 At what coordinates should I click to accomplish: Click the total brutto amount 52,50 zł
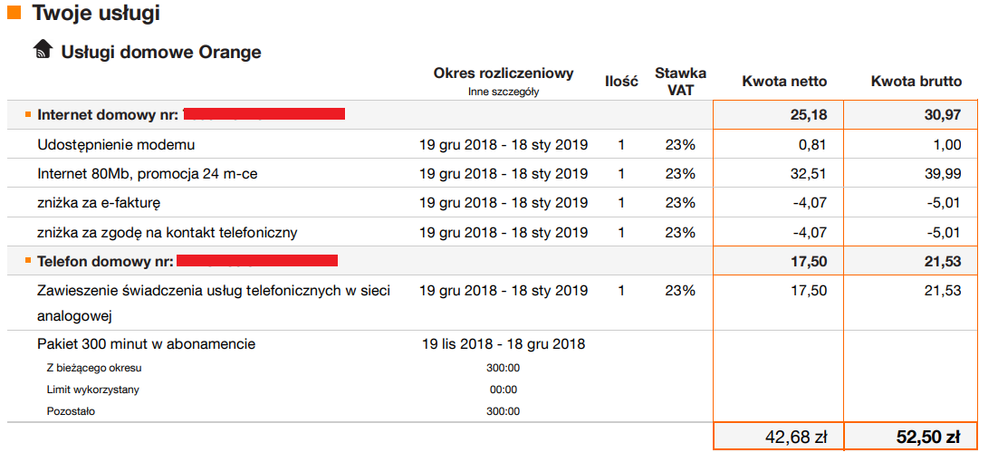click(928, 436)
